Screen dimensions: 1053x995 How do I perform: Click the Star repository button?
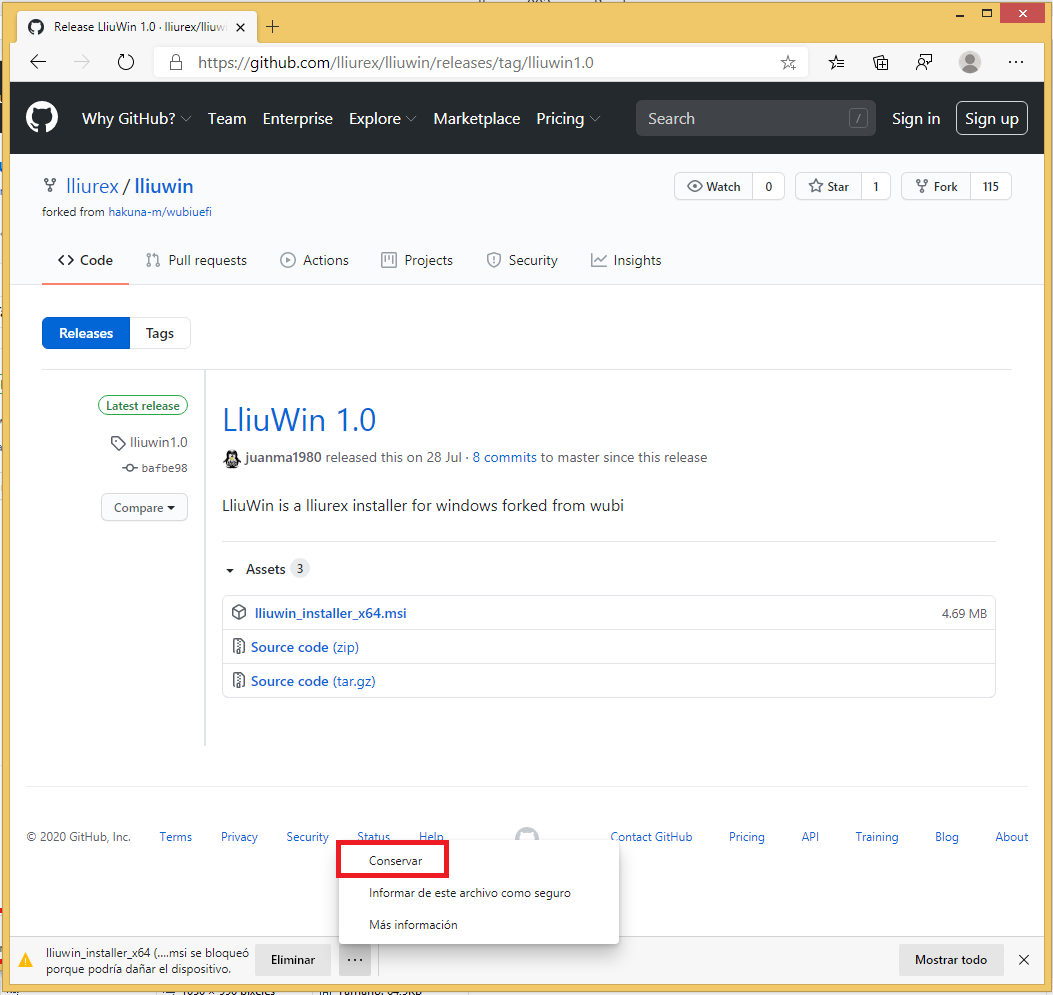tap(828, 186)
